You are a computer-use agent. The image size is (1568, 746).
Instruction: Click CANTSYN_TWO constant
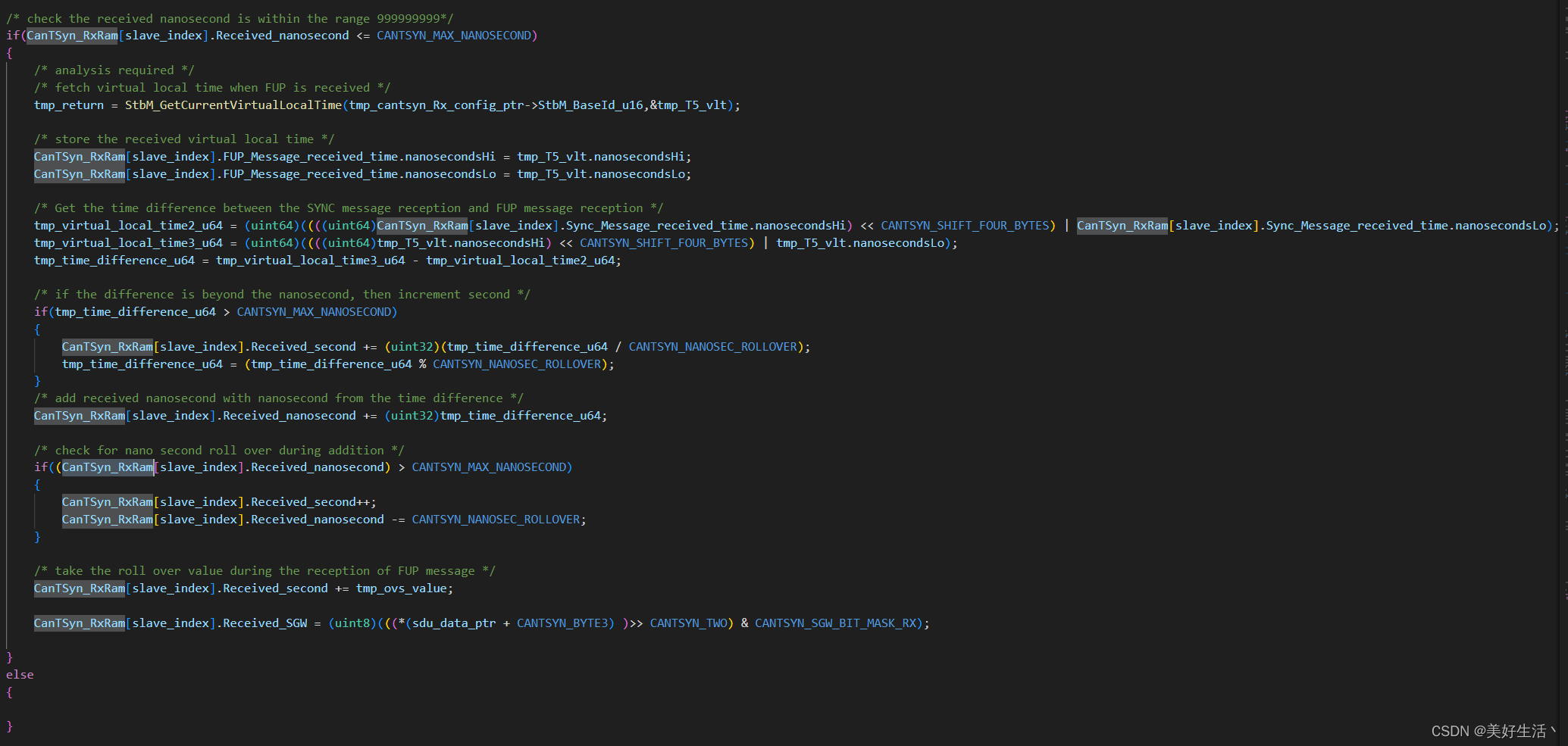pos(688,623)
